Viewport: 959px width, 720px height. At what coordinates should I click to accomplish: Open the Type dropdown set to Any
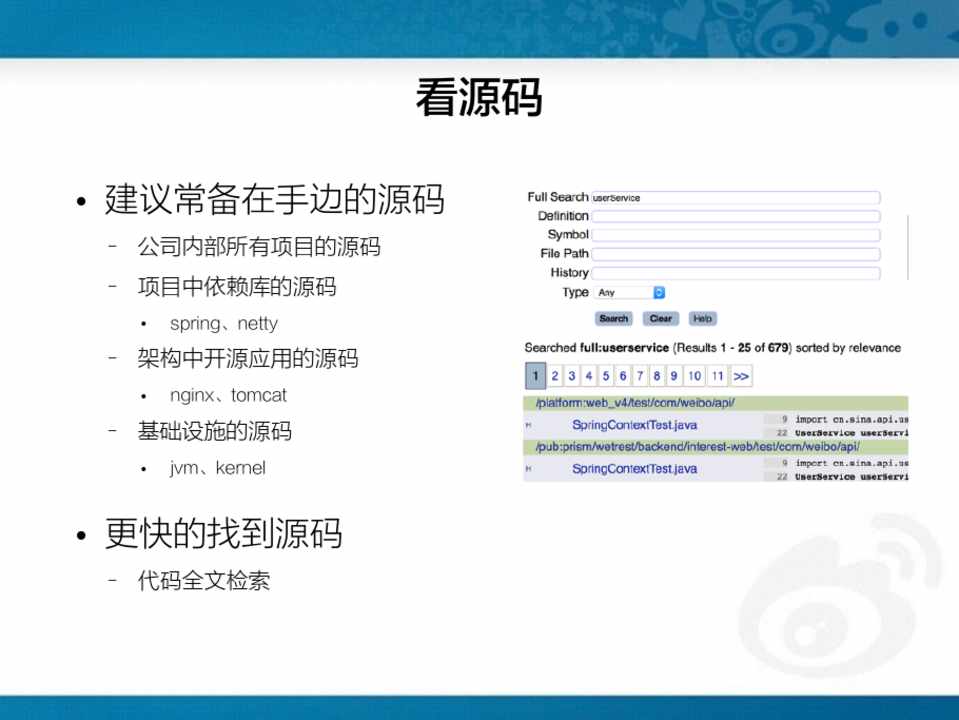630,293
